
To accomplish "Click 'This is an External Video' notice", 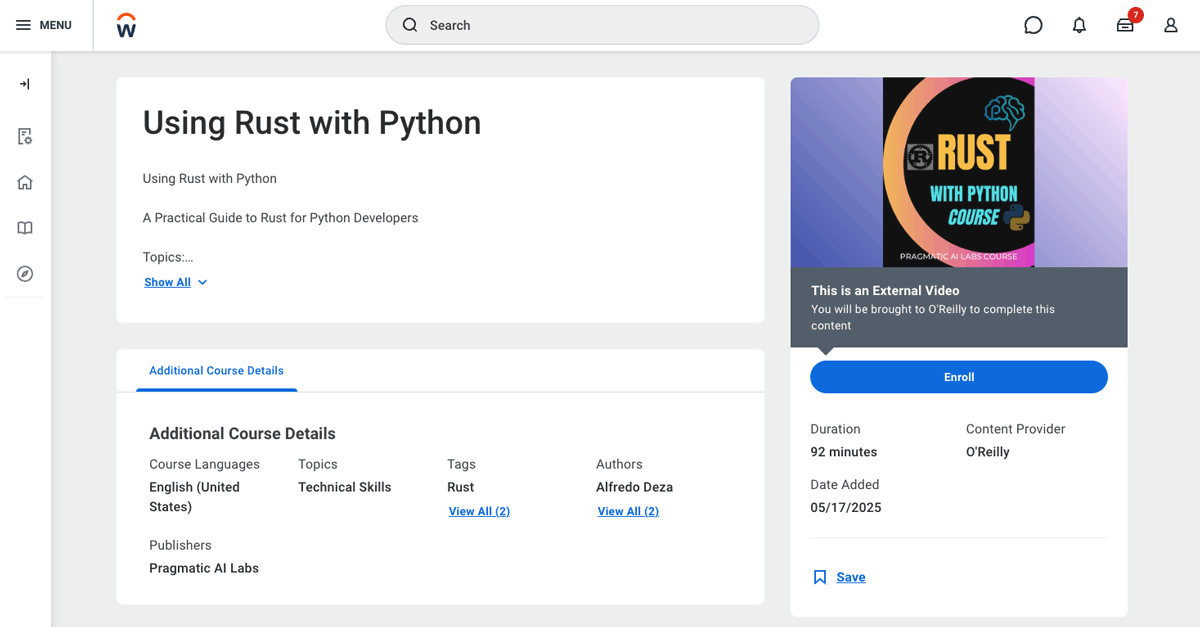I will pyautogui.click(x=885, y=291).
